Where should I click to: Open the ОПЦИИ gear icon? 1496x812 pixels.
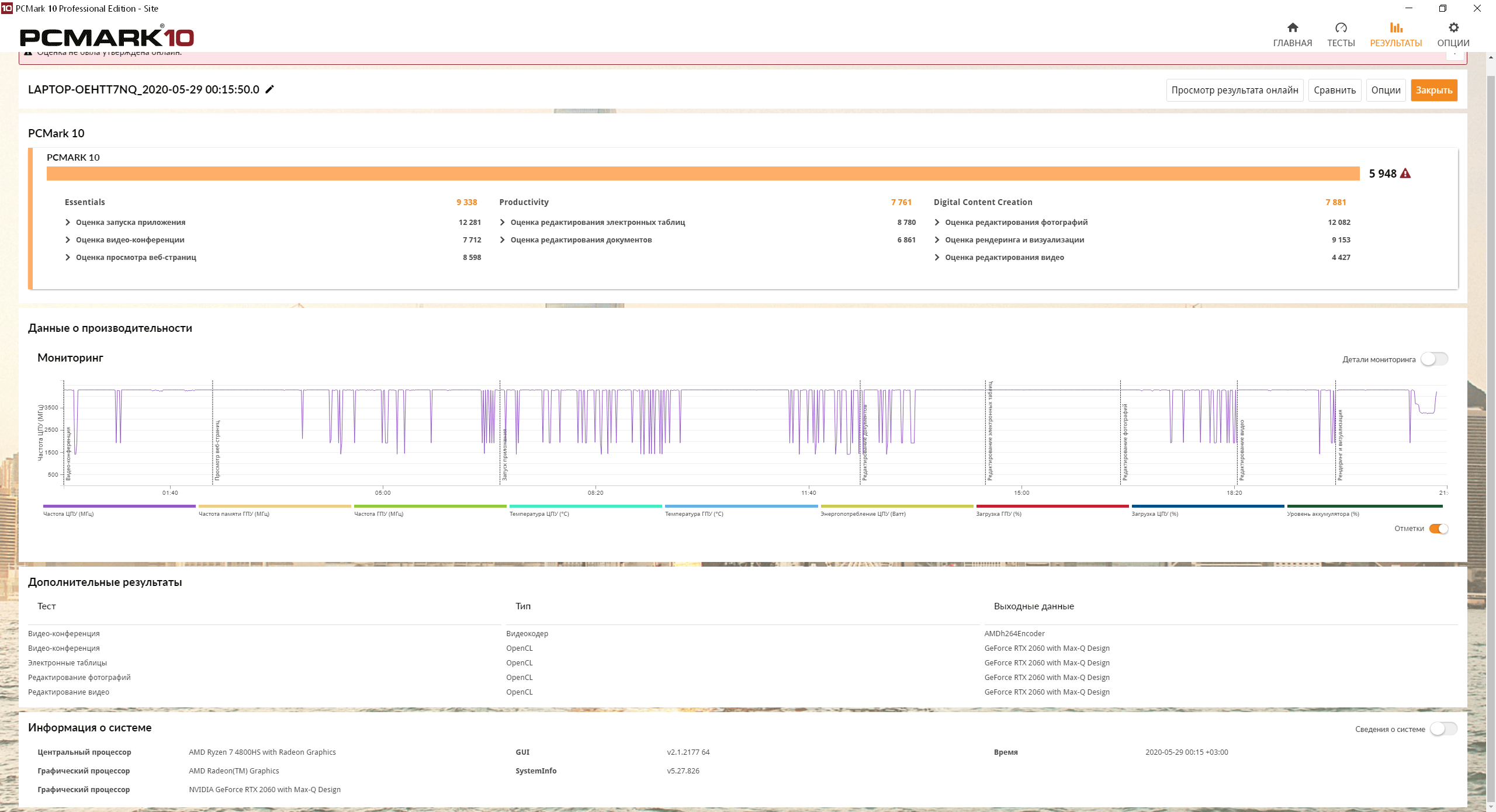click(1453, 27)
